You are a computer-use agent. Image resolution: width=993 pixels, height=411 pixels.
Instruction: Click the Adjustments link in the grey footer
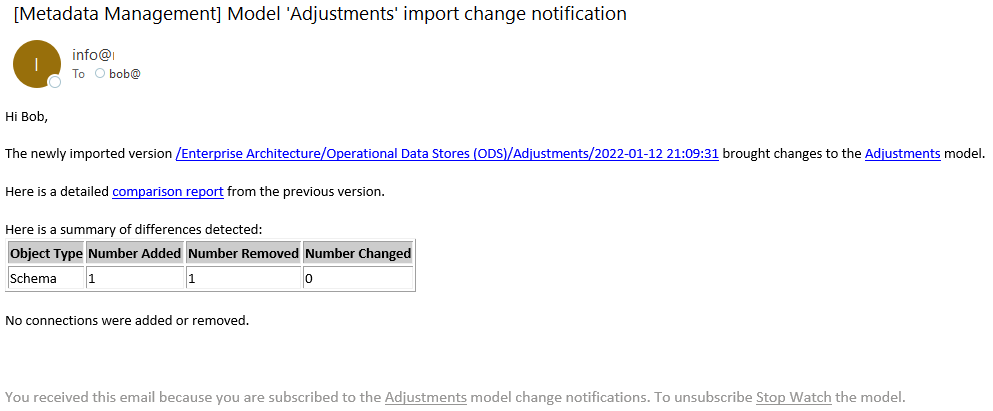[x=425, y=397]
